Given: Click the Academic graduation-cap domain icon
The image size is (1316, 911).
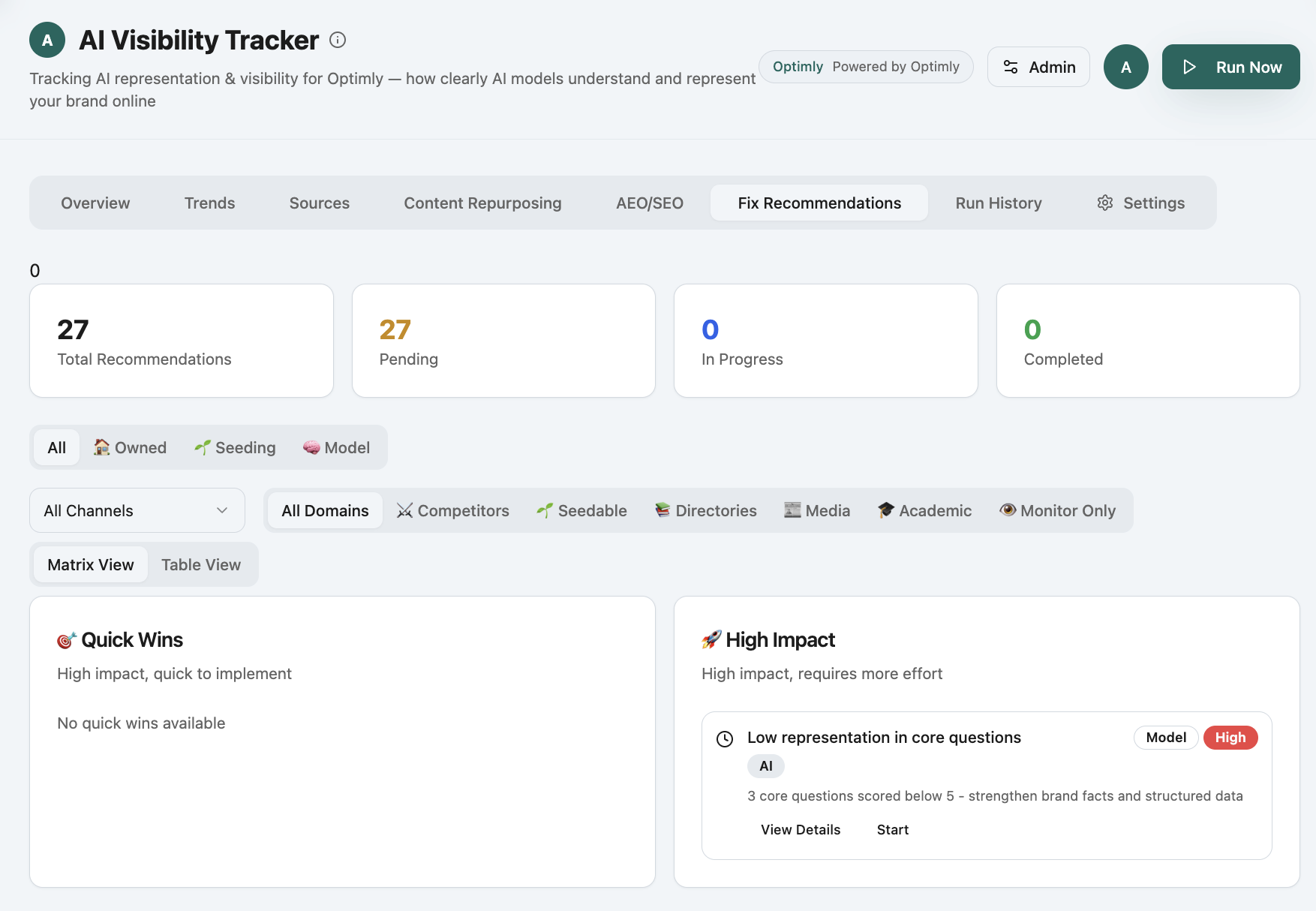Looking at the screenshot, I should [886, 510].
